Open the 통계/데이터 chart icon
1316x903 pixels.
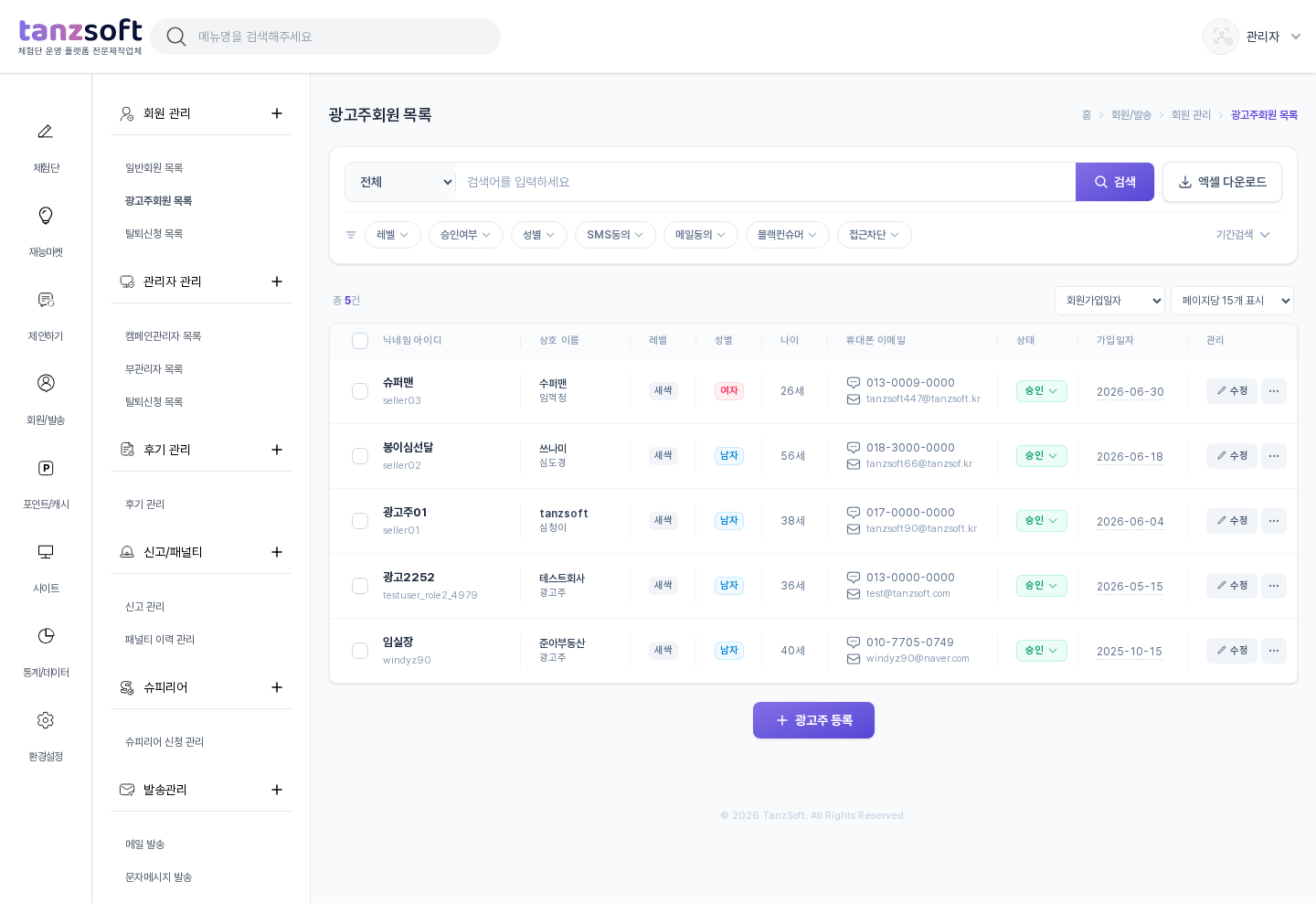click(x=46, y=636)
